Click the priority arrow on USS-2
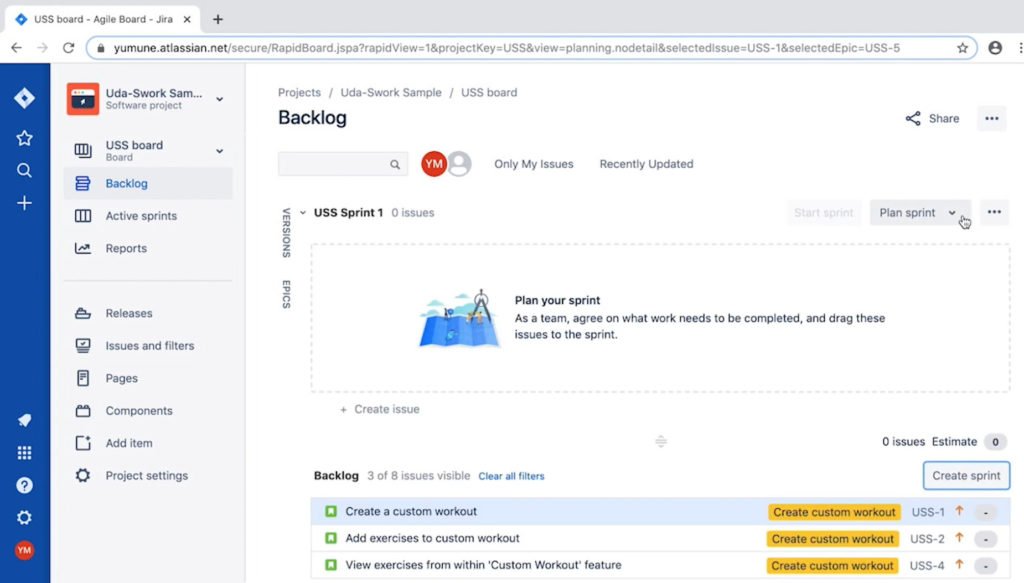Viewport: 1024px width, 583px height. (959, 538)
